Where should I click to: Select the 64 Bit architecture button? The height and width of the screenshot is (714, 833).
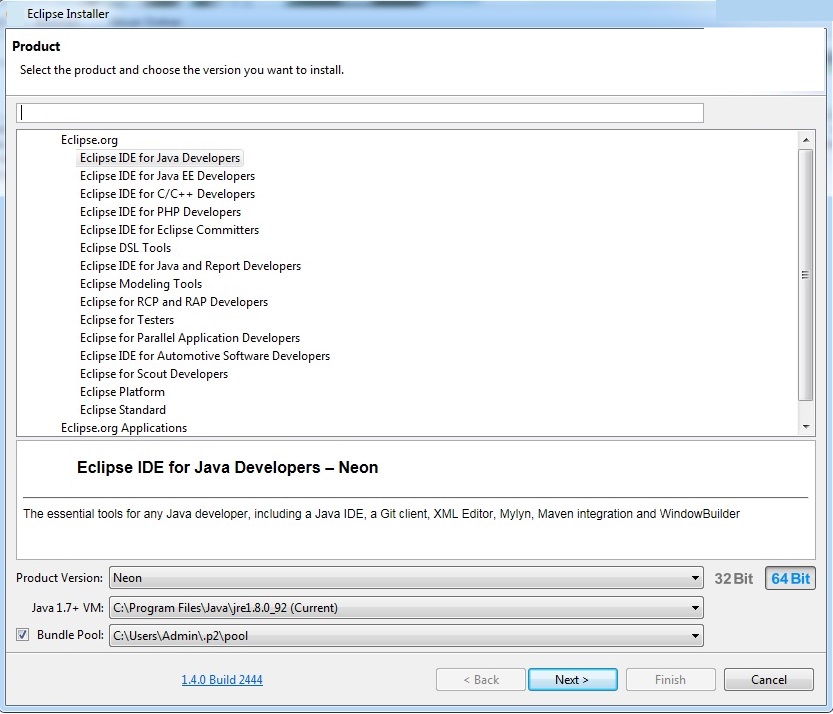point(790,579)
